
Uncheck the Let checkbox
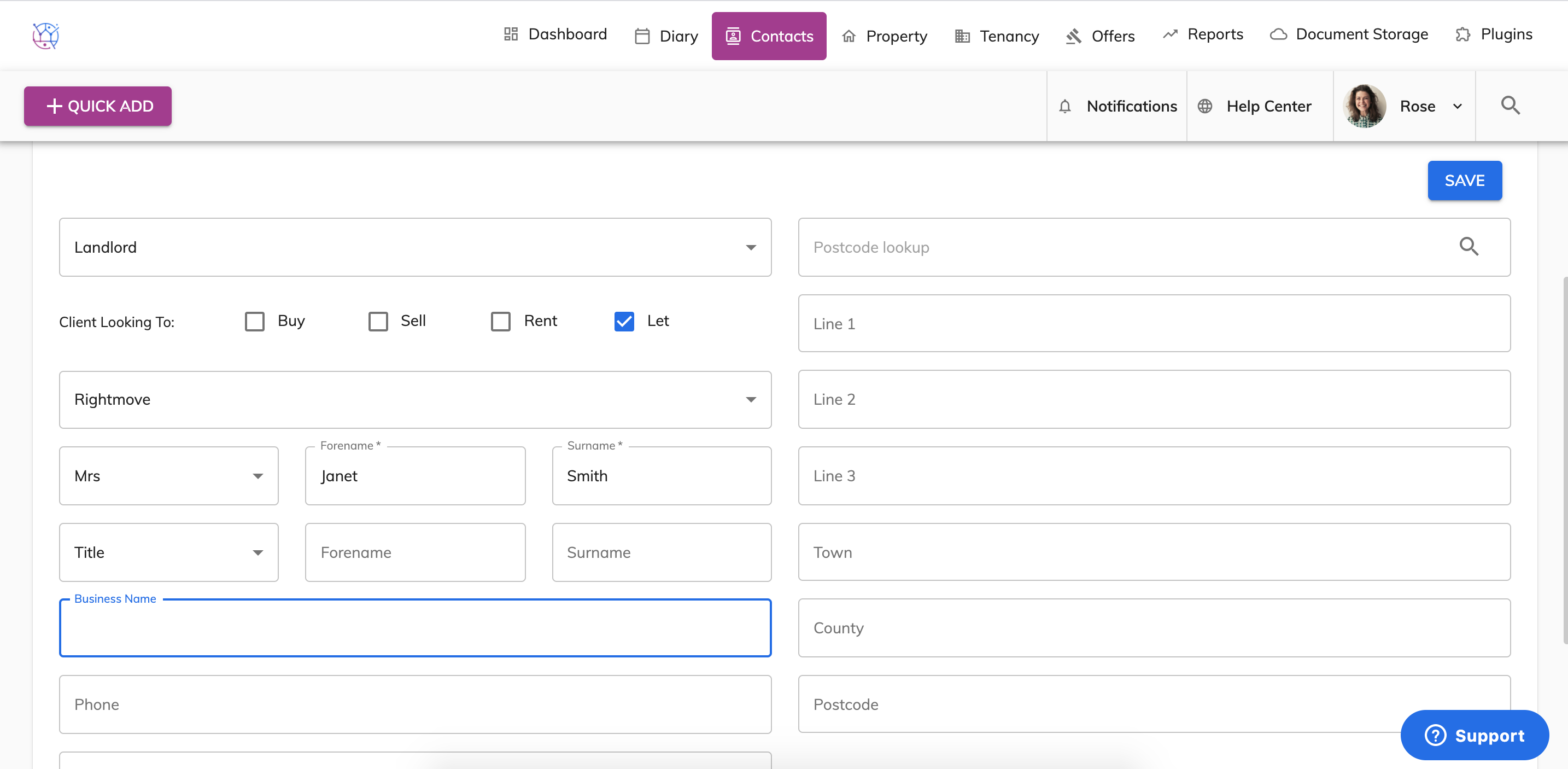pos(624,322)
